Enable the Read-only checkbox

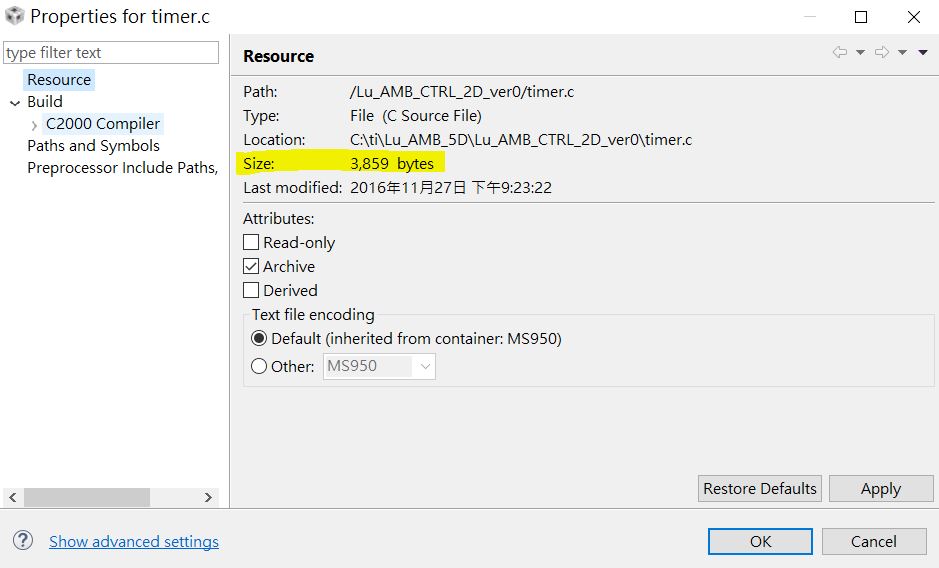(x=251, y=242)
